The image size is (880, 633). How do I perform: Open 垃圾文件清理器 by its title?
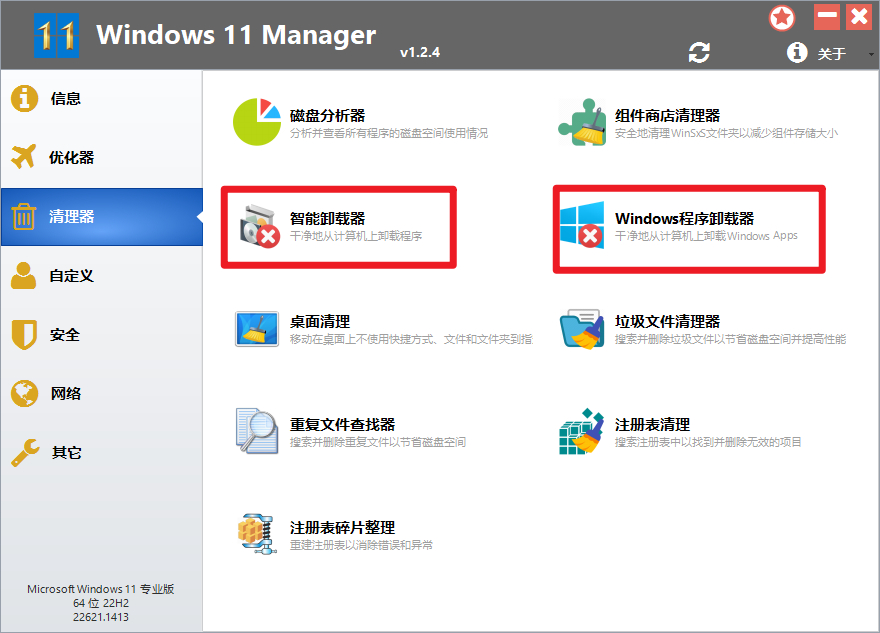[667, 322]
